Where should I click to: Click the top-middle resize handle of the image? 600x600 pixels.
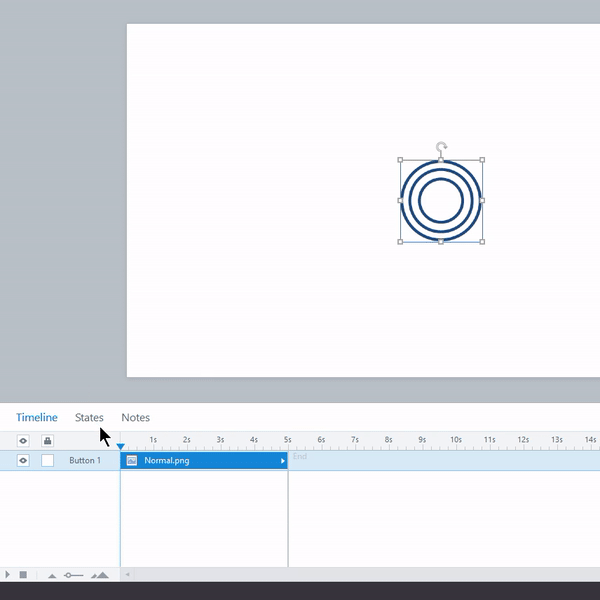tap(441, 160)
